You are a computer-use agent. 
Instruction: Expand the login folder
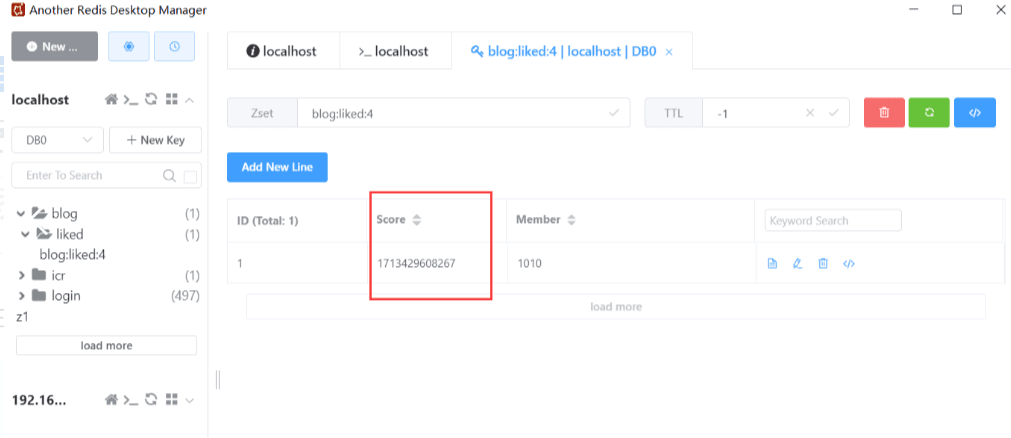[x=21, y=296]
